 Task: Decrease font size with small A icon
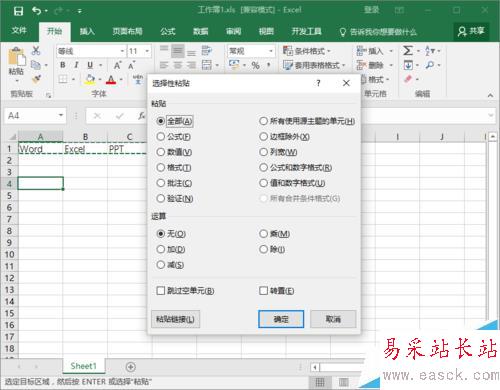pos(132,65)
